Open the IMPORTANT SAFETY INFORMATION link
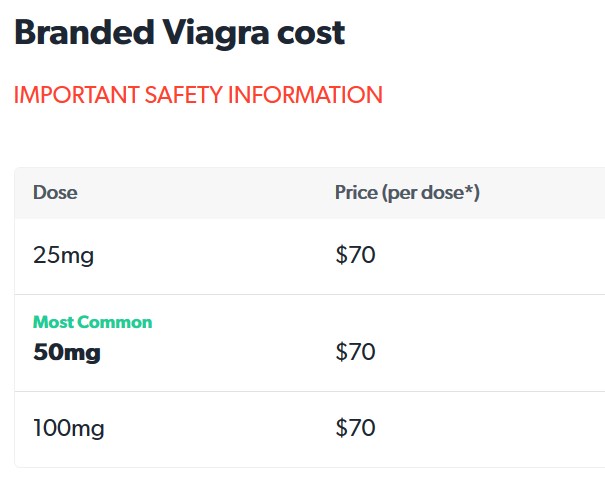This screenshot has width=605, height=485. coord(198,95)
